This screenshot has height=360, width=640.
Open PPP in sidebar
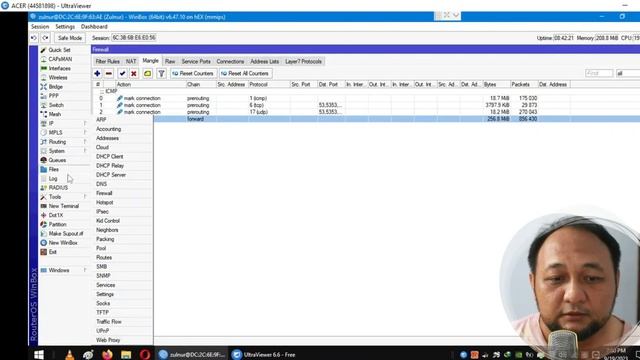coord(53,96)
